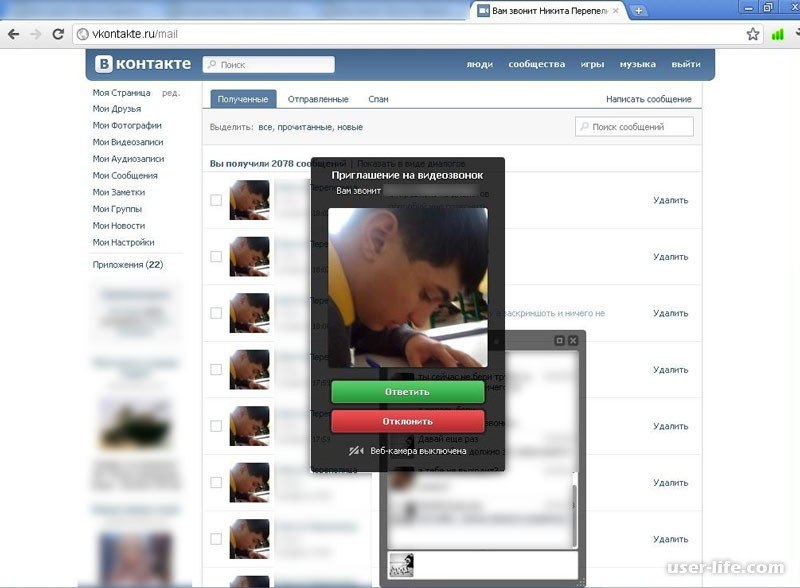Open люди in top navigation
The height and width of the screenshot is (588, 800).
tap(480, 64)
